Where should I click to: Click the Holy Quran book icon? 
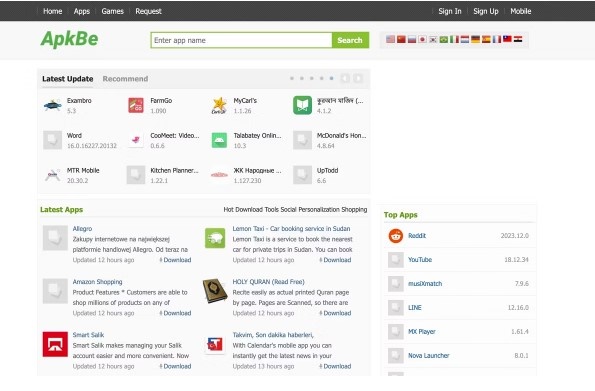coord(215,291)
